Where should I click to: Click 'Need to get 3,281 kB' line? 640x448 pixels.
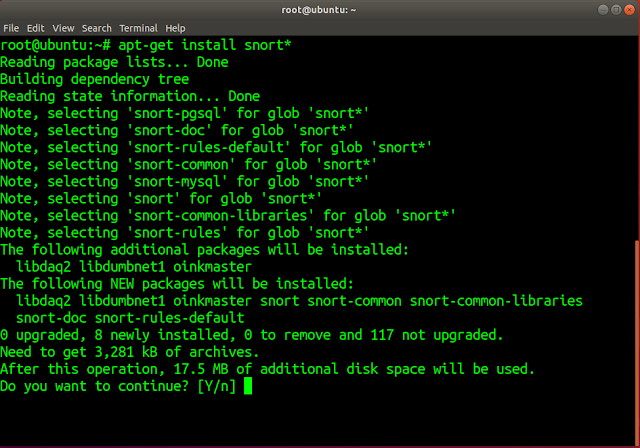129,352
